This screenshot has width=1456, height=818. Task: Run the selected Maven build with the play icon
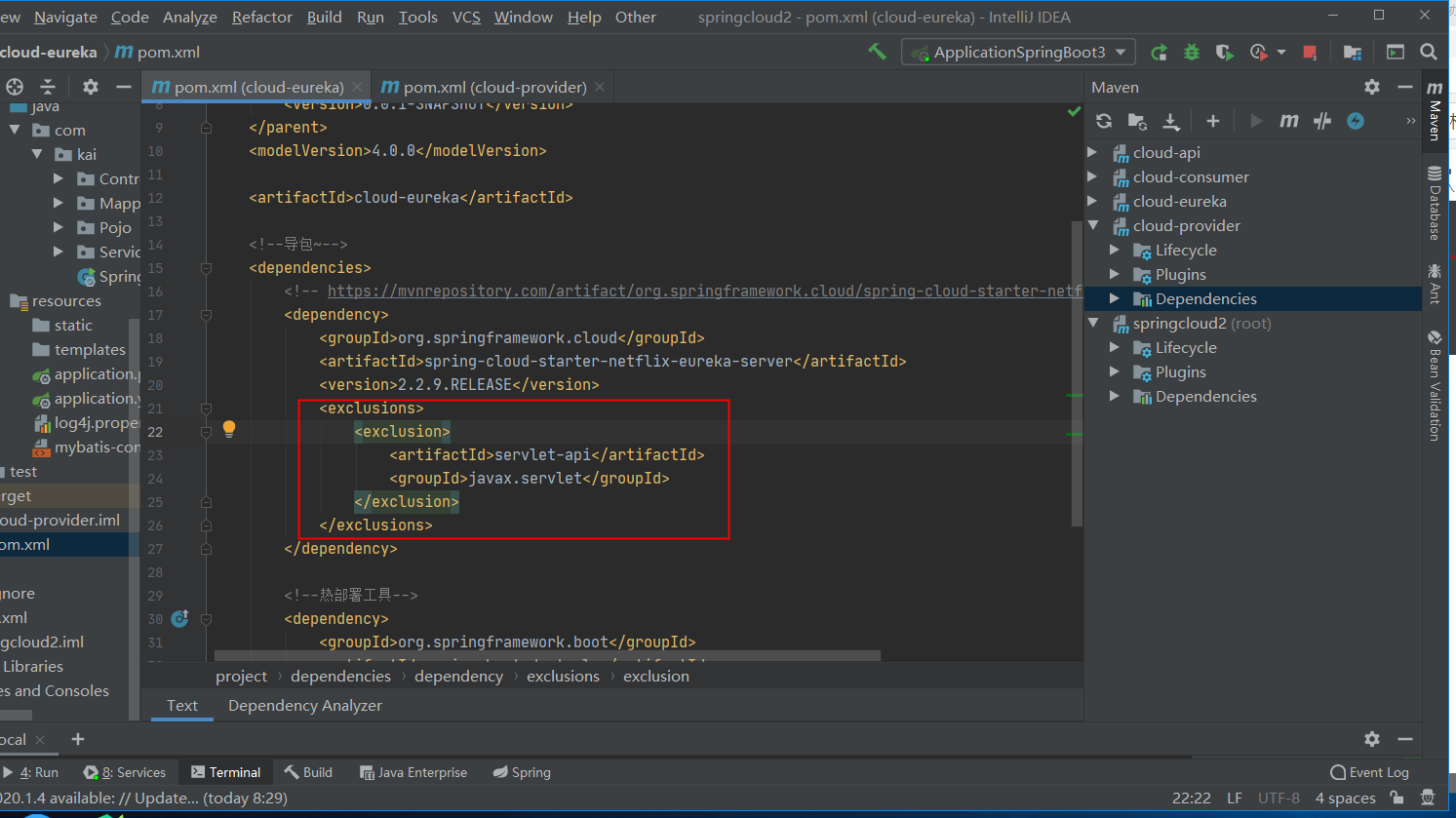coord(1256,121)
